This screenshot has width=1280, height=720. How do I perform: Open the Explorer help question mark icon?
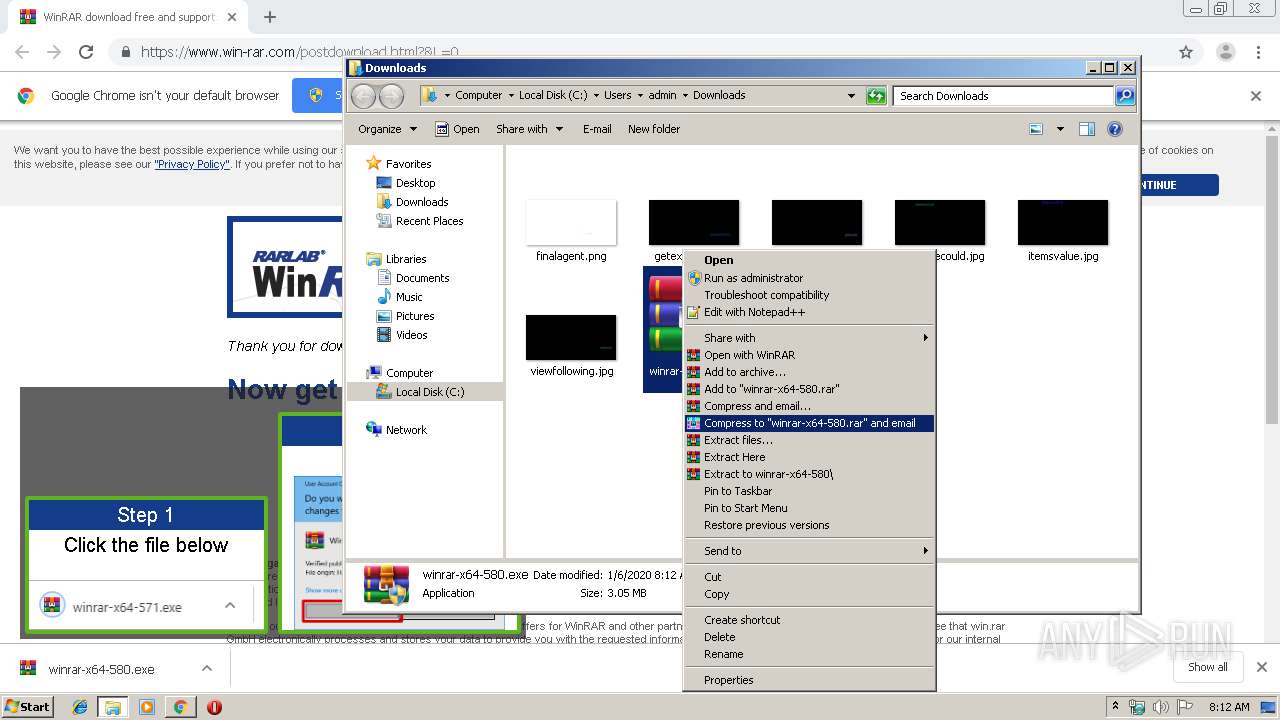(x=1115, y=129)
